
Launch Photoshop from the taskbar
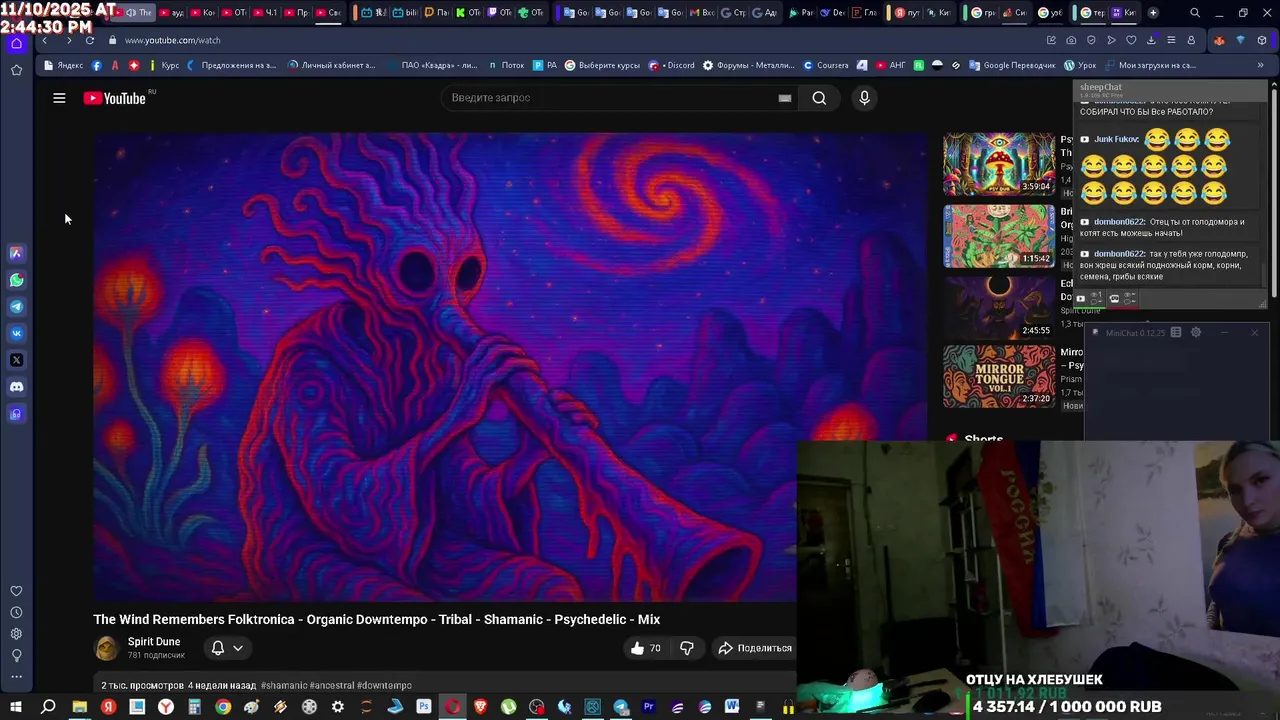[x=424, y=707]
